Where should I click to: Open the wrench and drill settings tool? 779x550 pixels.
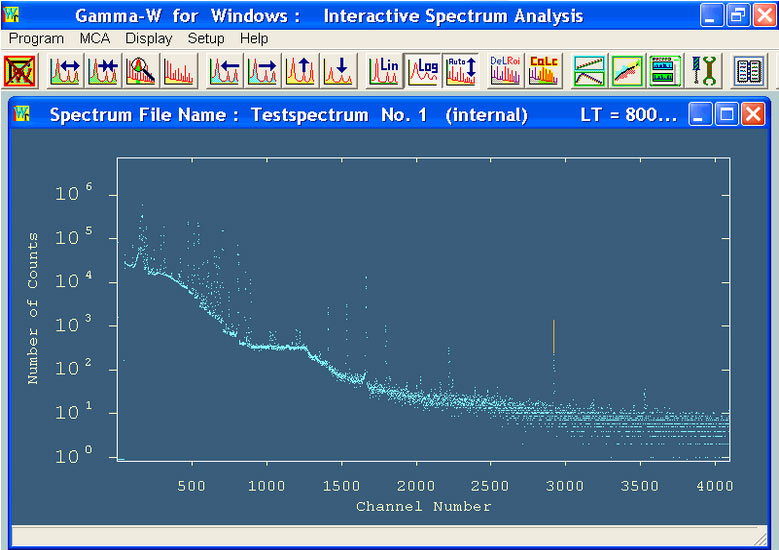tap(705, 71)
